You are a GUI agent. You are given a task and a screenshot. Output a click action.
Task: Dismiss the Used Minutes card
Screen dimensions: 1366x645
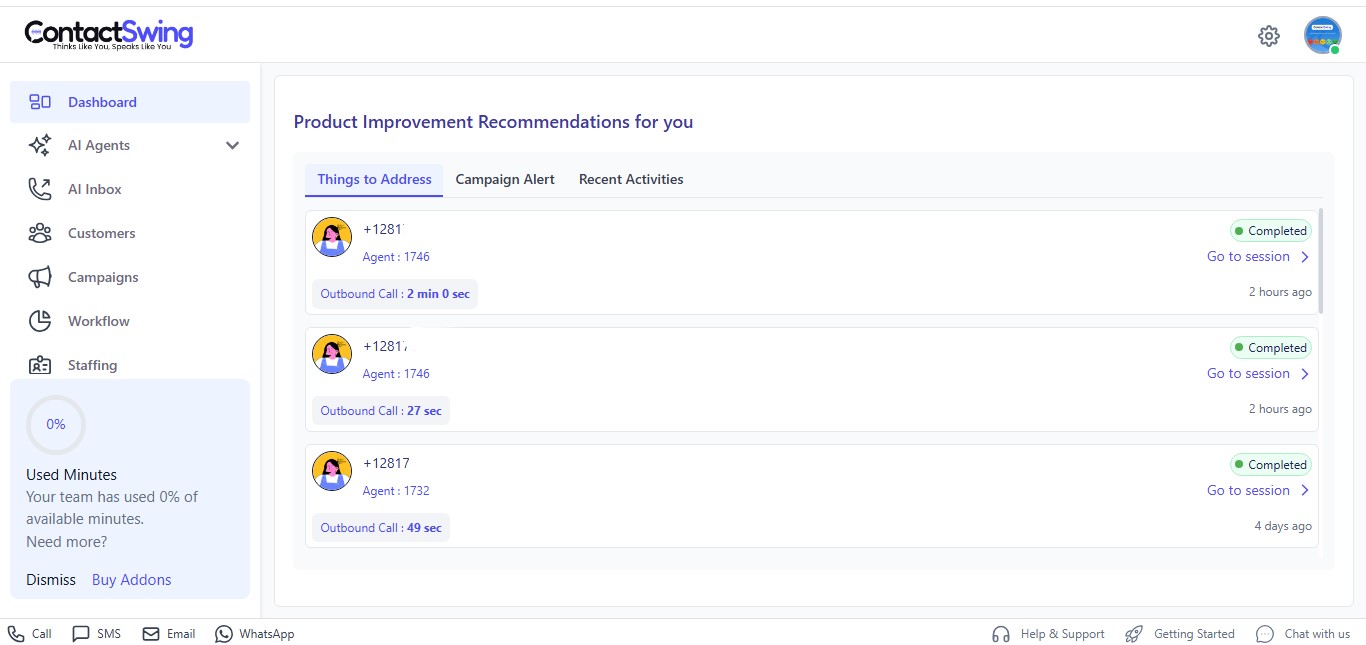51,580
